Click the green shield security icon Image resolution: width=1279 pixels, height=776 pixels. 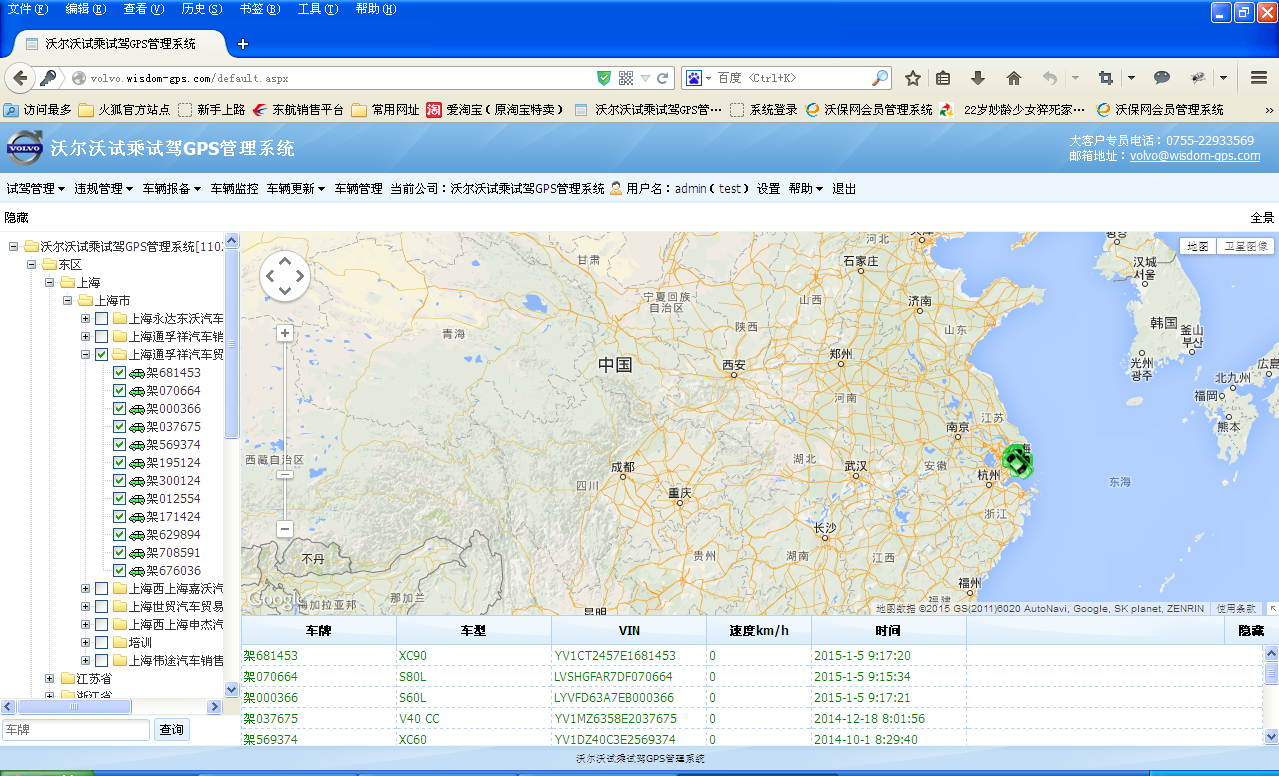coord(603,78)
